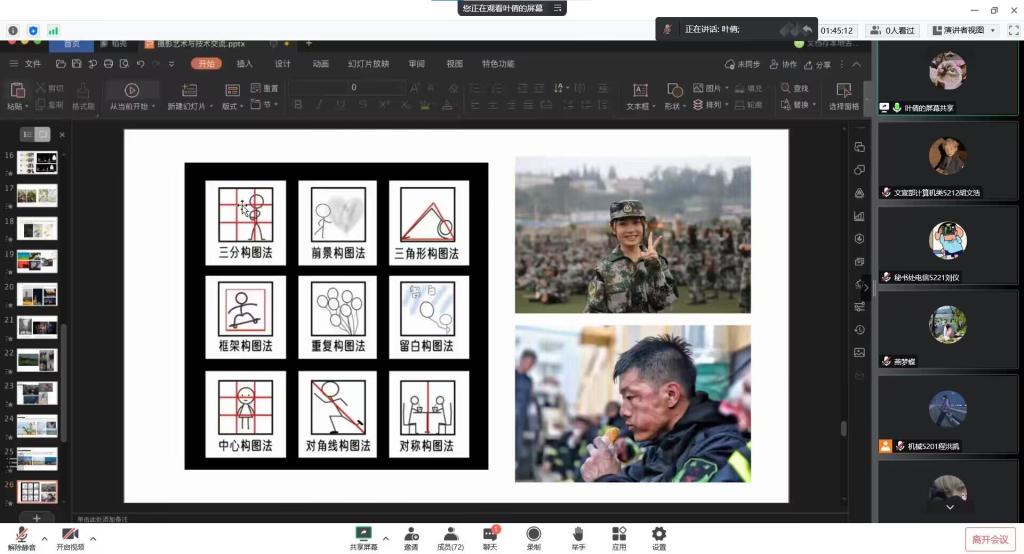Turn on video with the camera icon
This screenshot has height=554, width=1024.
pos(69,534)
